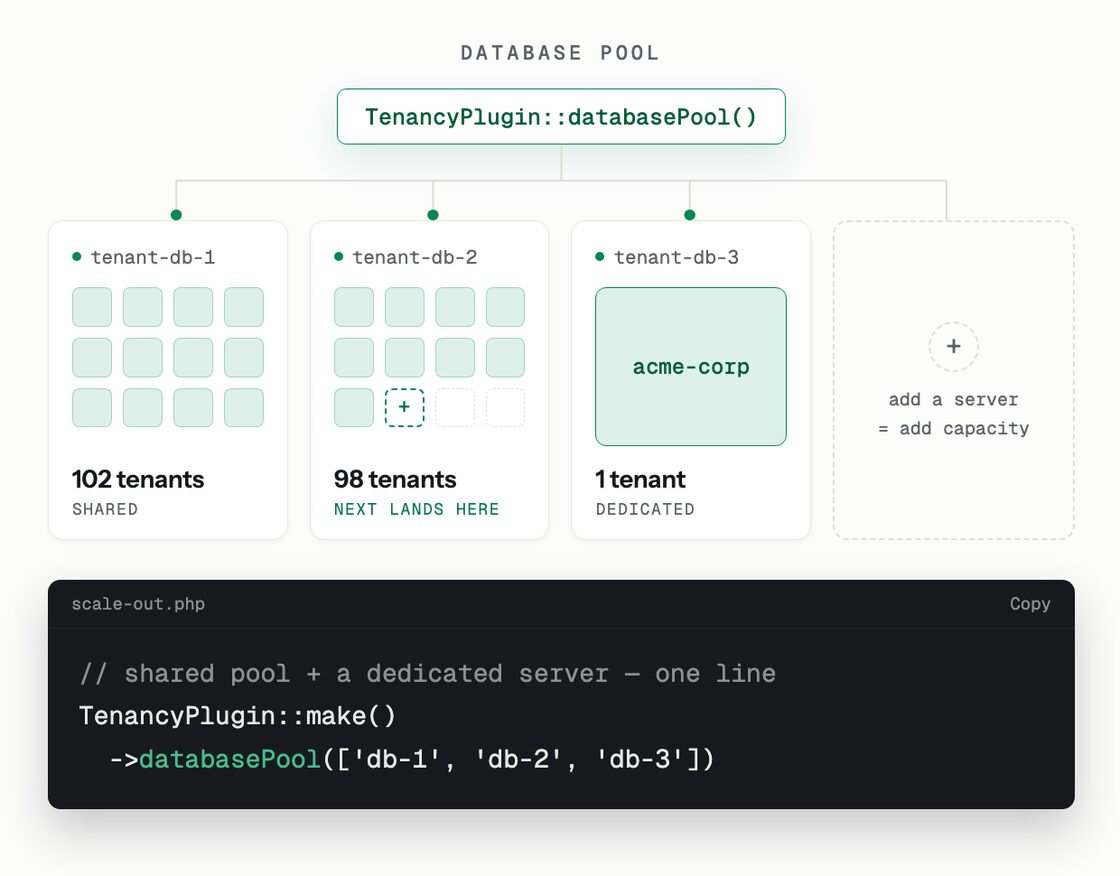Click the 'add a server' text
The height and width of the screenshot is (876, 1120).
pos(953,399)
